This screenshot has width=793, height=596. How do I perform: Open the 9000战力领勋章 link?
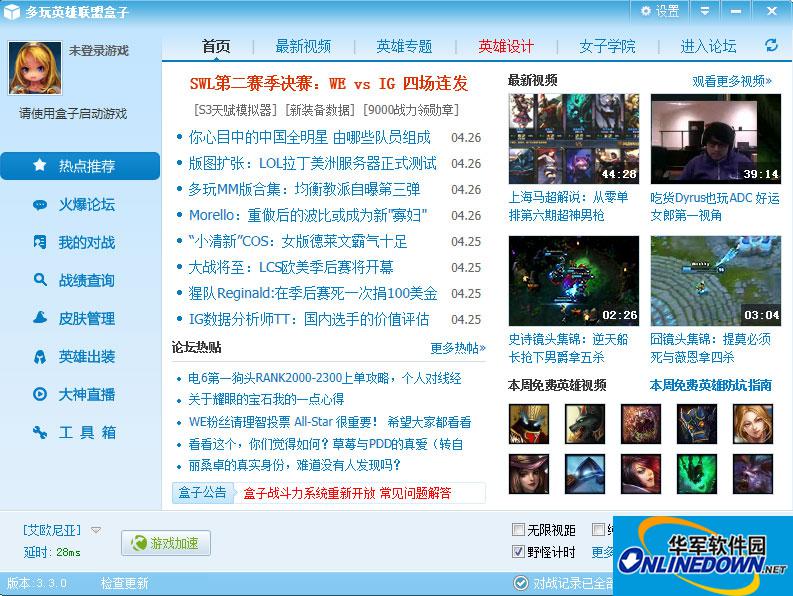(411, 110)
